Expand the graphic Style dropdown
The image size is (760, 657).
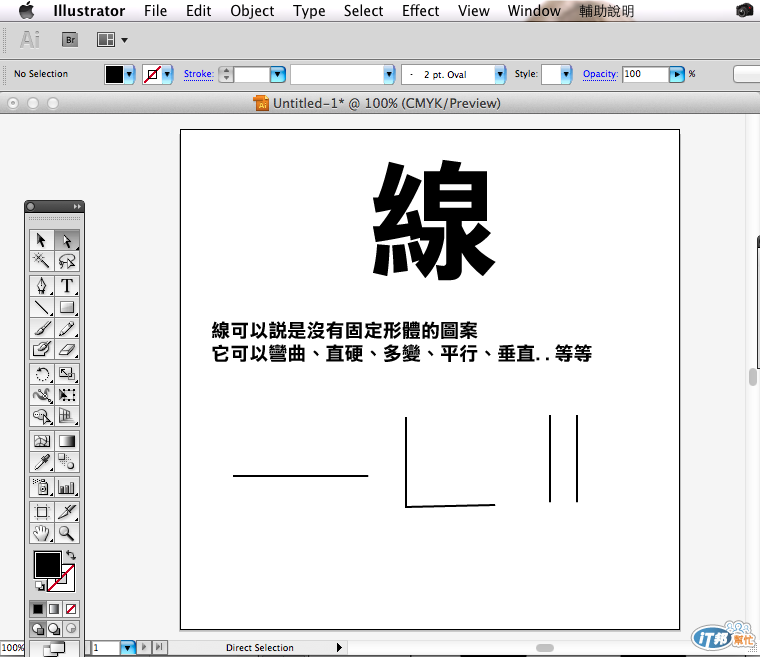[x=566, y=75]
